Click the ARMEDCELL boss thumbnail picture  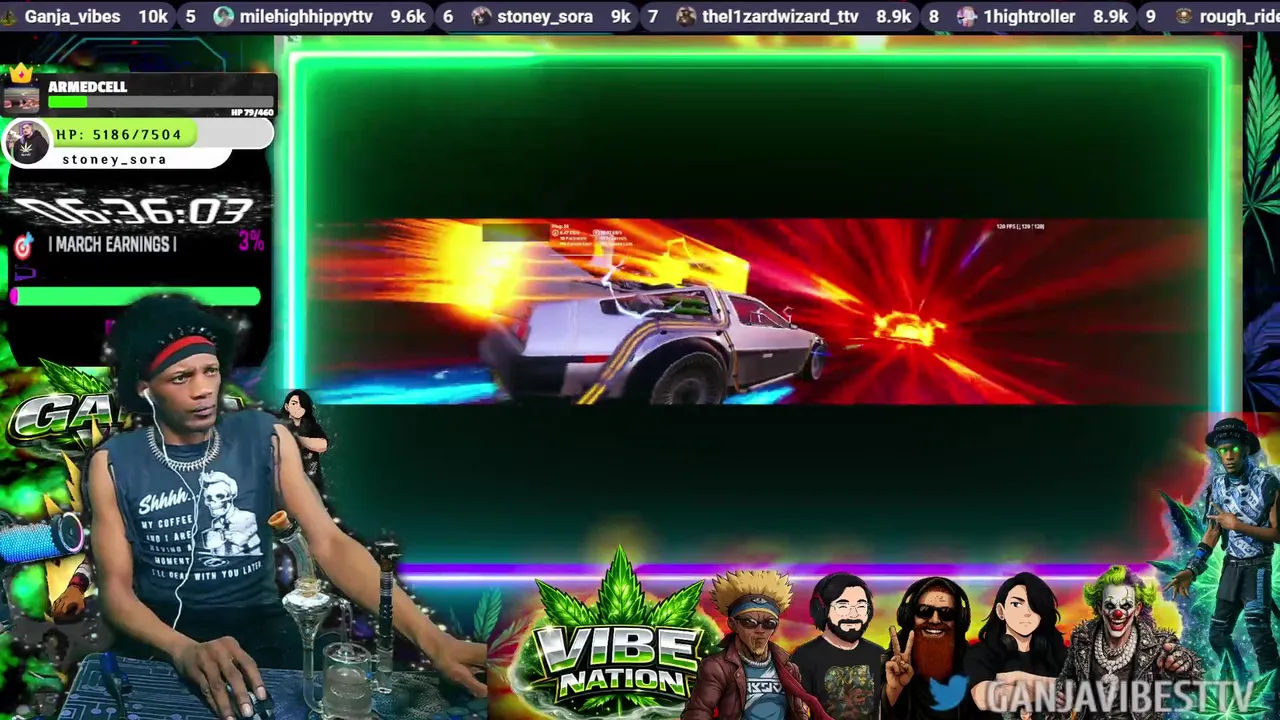tap(21, 98)
